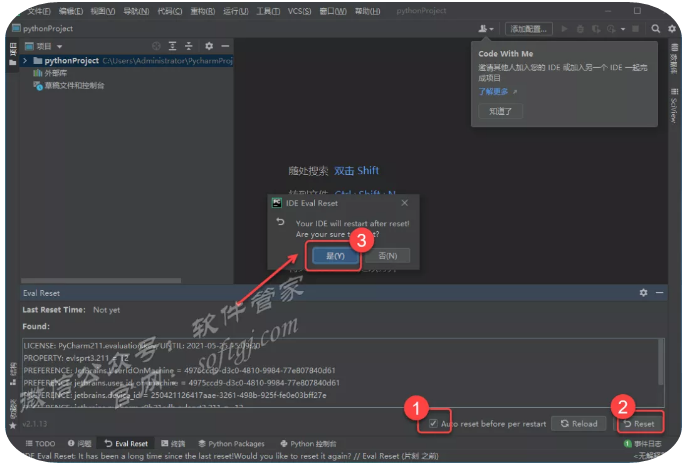Screen dimensions: 685x464
Task: Open the 编辑(E) menu
Action: [70, 11]
